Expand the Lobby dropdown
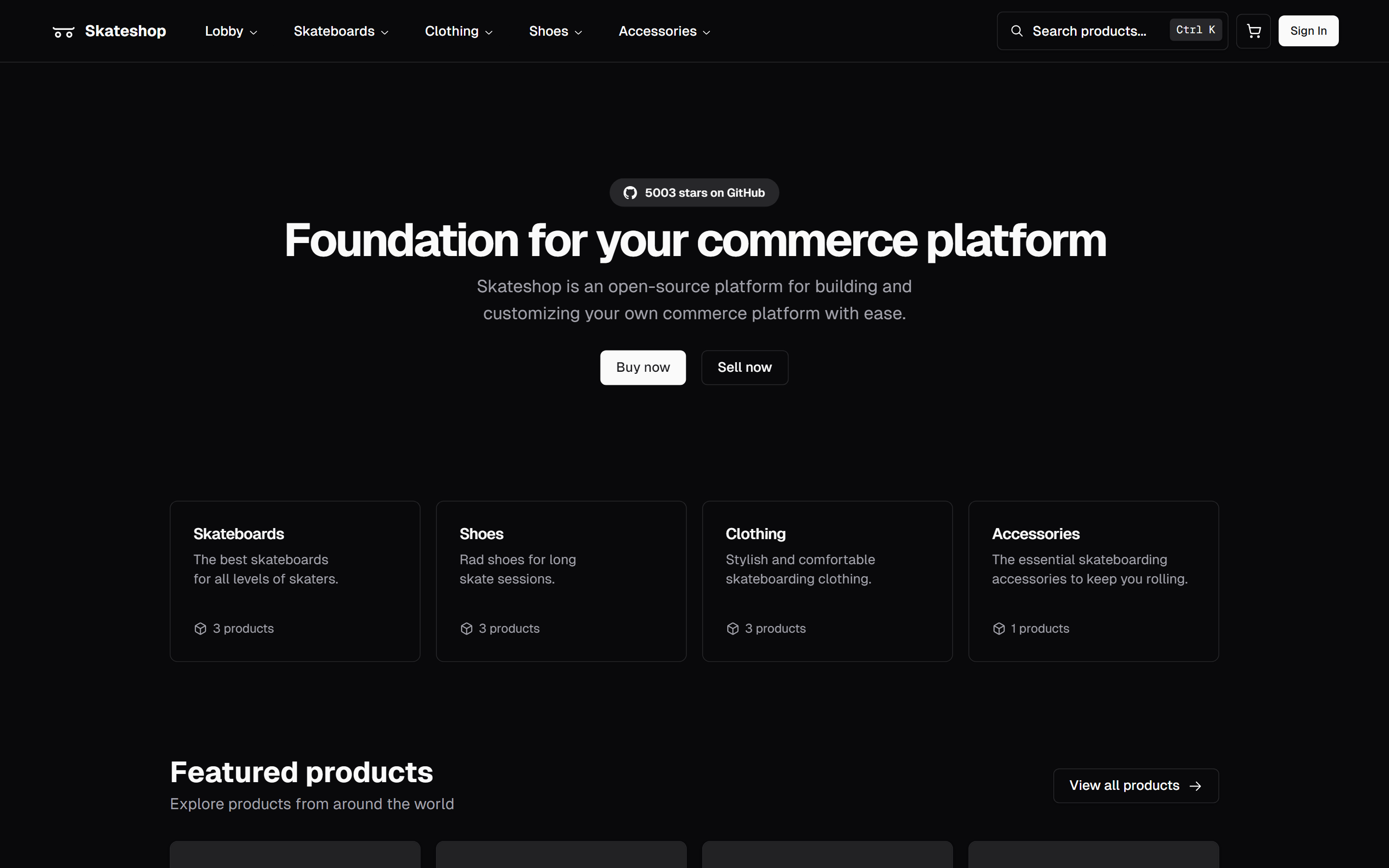This screenshot has height=868, width=1389. point(230,31)
